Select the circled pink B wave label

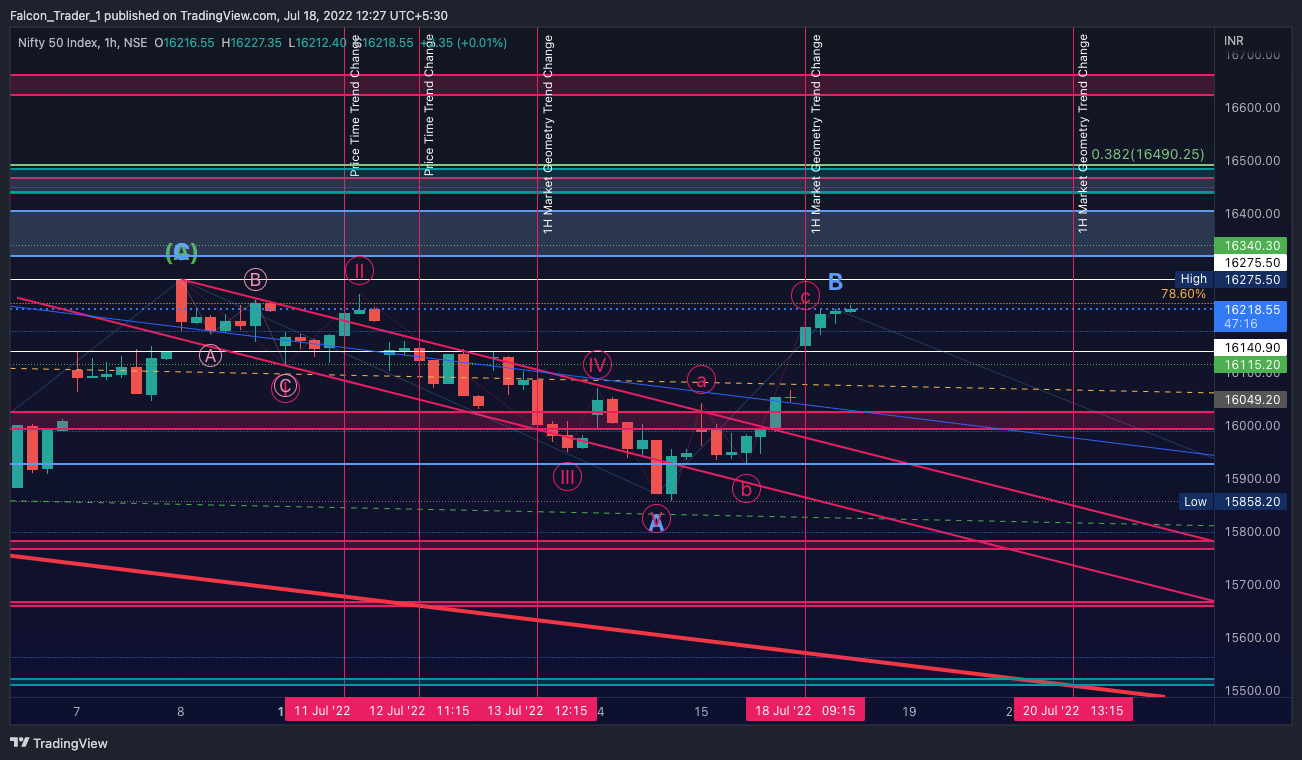(x=255, y=279)
